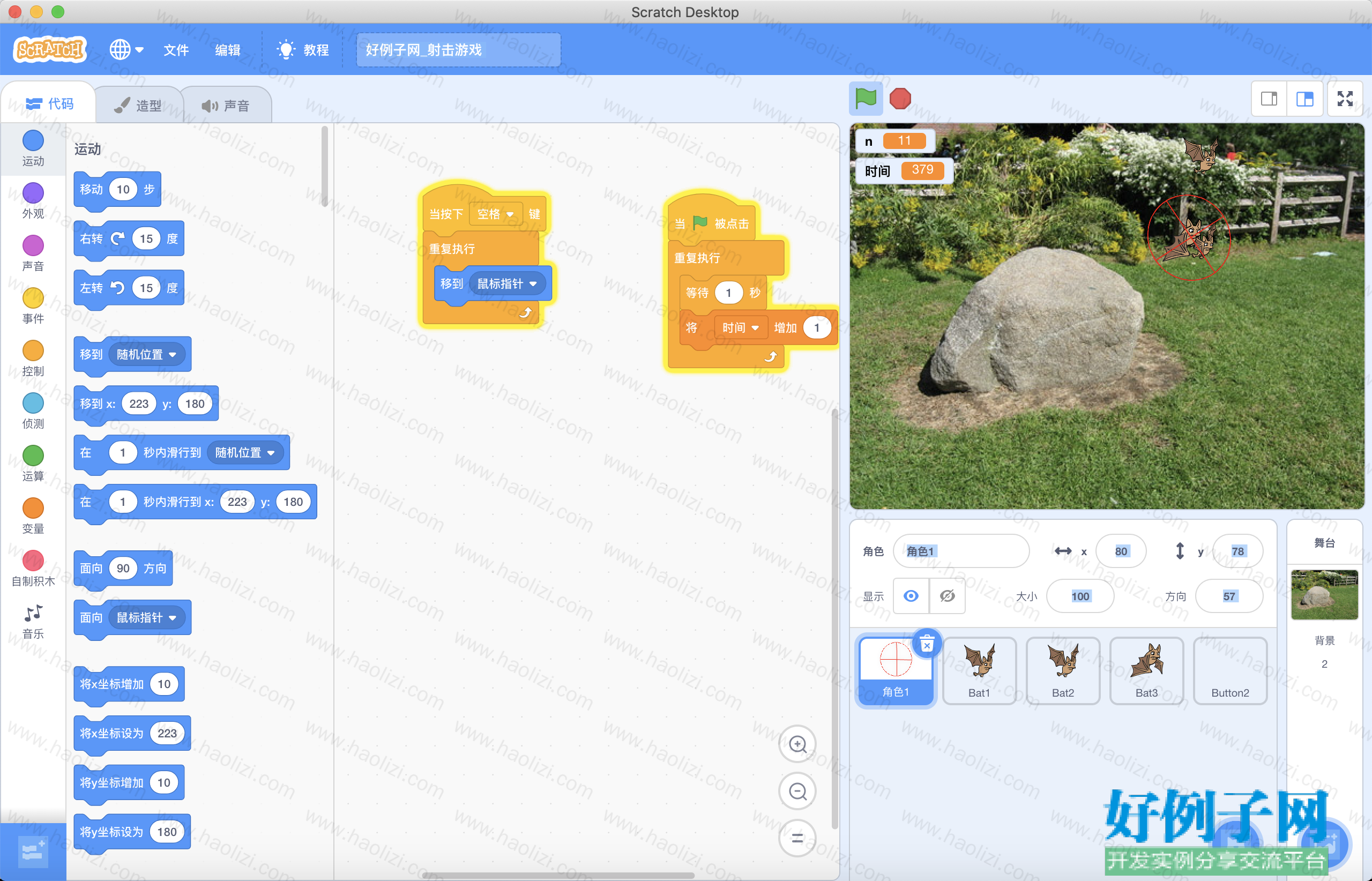Edit the sprite y coordinate field
The image size is (1372, 881).
tap(1237, 551)
